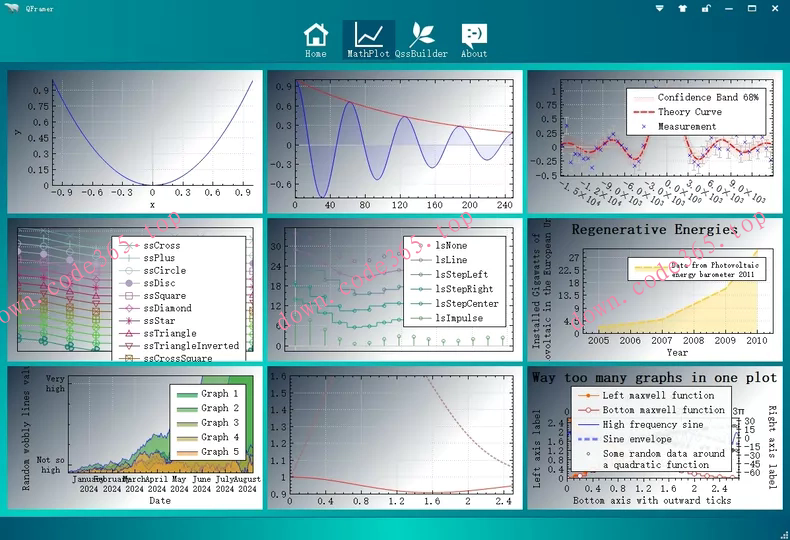Click the QFramer logo in title bar

point(13,8)
